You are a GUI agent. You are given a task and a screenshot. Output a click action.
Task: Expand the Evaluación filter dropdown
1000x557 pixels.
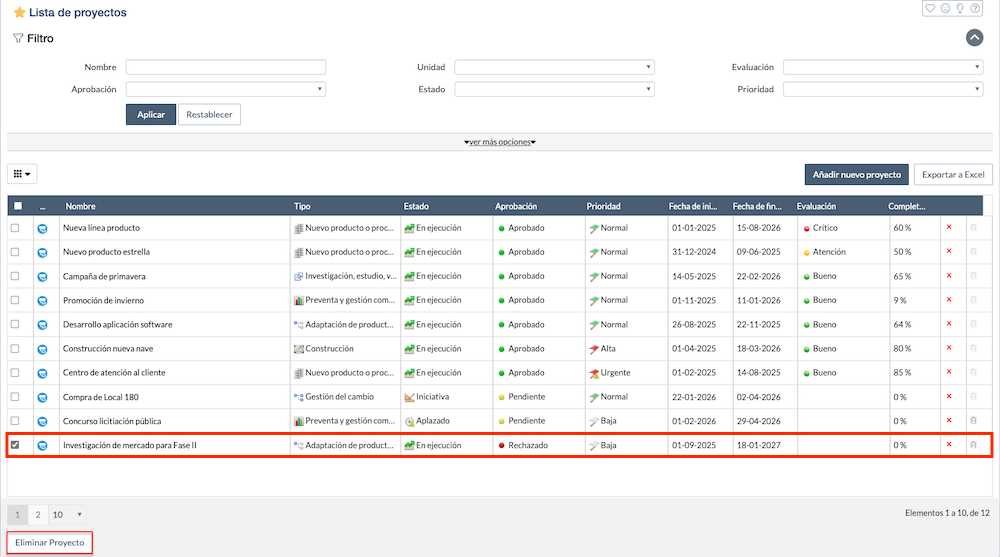(882, 67)
